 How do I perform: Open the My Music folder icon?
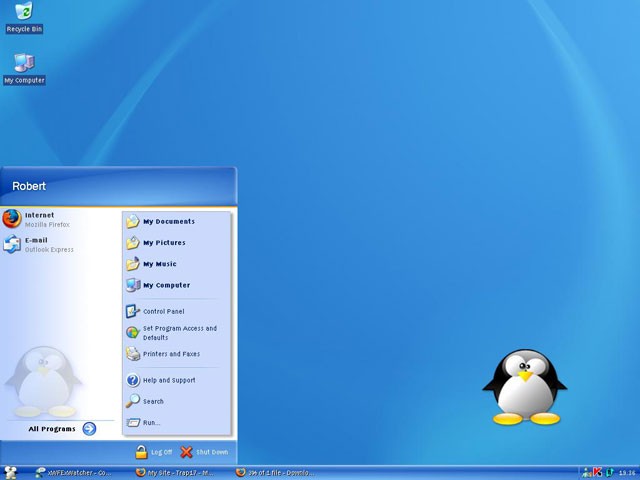click(x=133, y=264)
